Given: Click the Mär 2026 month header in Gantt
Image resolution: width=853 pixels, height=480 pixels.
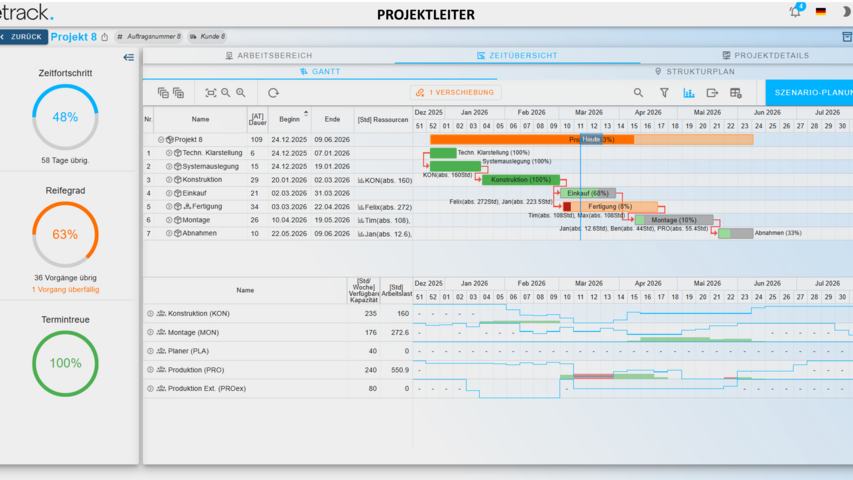Looking at the screenshot, I should point(589,112).
